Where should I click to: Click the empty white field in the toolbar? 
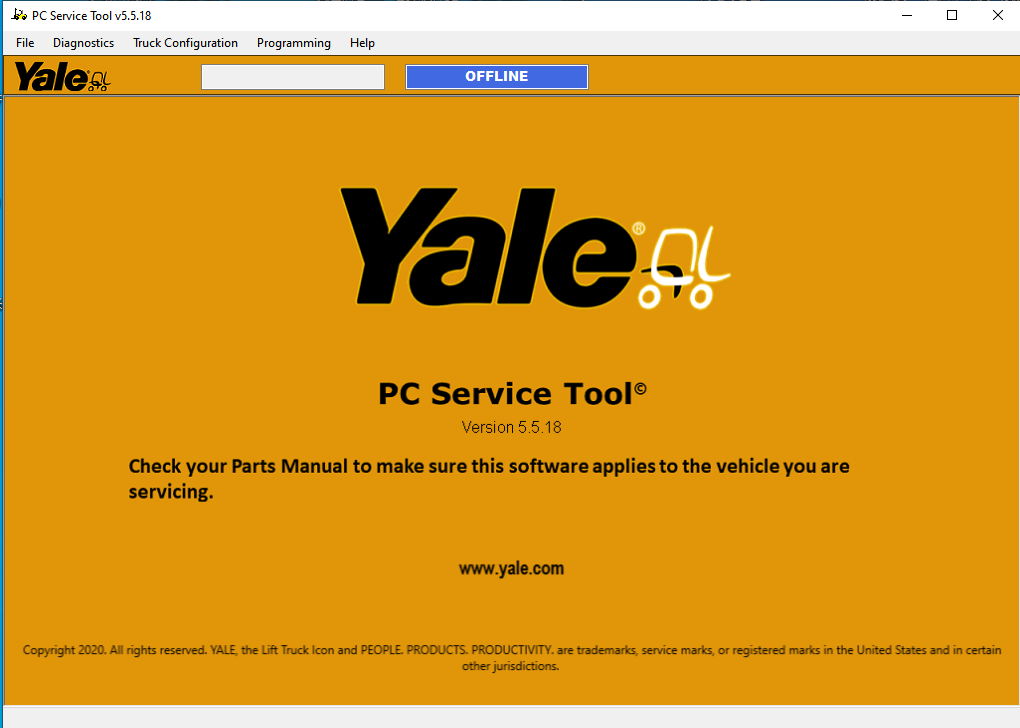293,77
